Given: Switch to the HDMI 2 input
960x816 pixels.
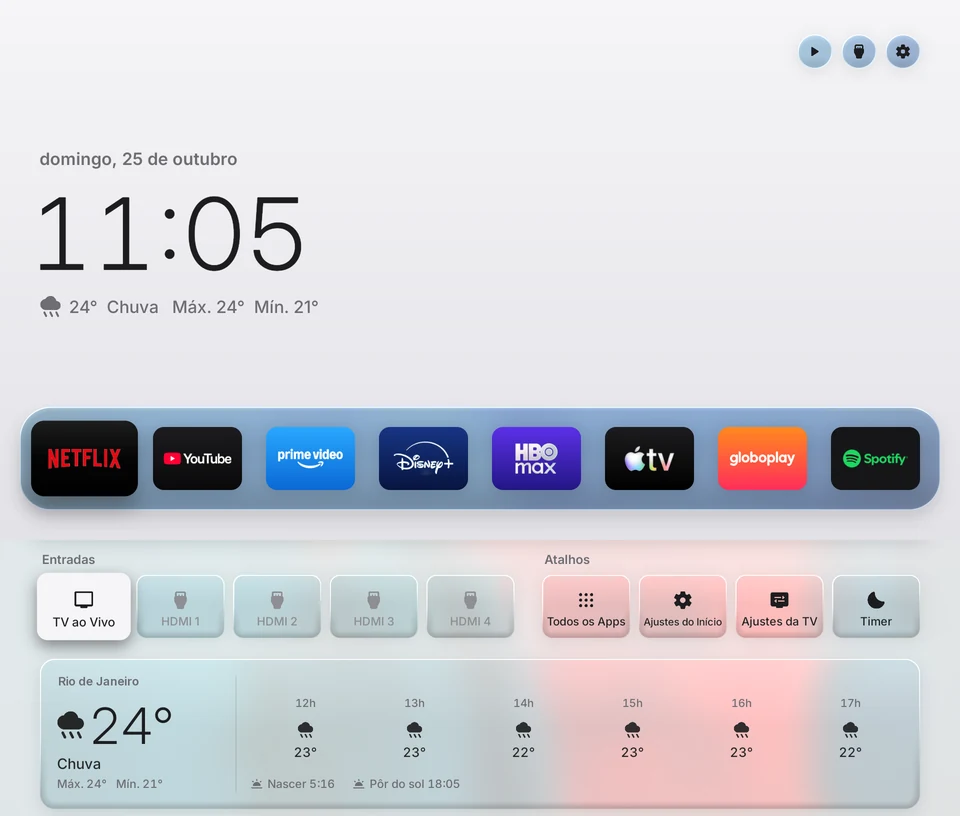Looking at the screenshot, I should (277, 607).
